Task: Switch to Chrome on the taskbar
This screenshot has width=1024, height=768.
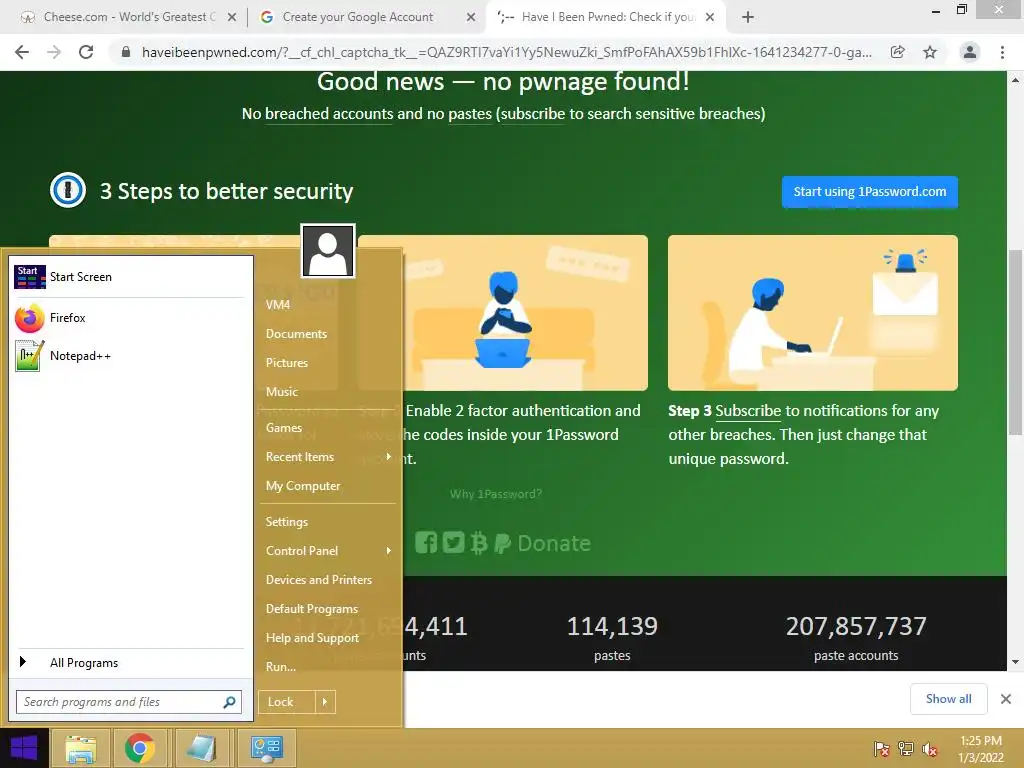Action: click(x=140, y=748)
